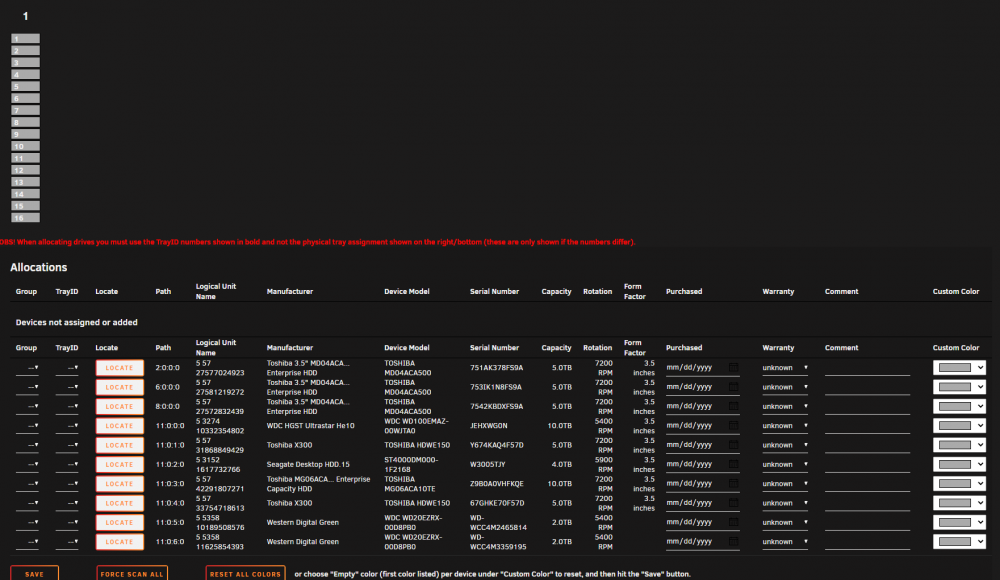Click Comment field for path 11:0:2:0 row
1000x580 pixels.
(867, 465)
